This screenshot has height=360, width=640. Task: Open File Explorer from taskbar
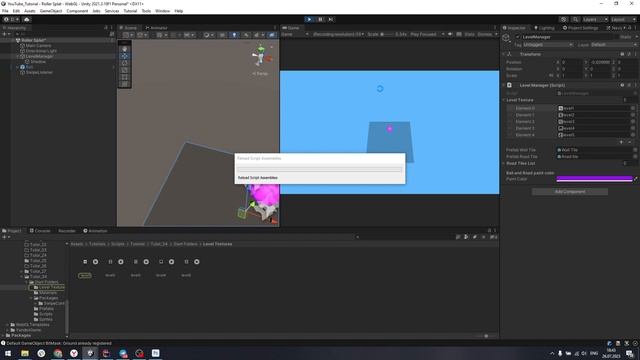(25, 353)
